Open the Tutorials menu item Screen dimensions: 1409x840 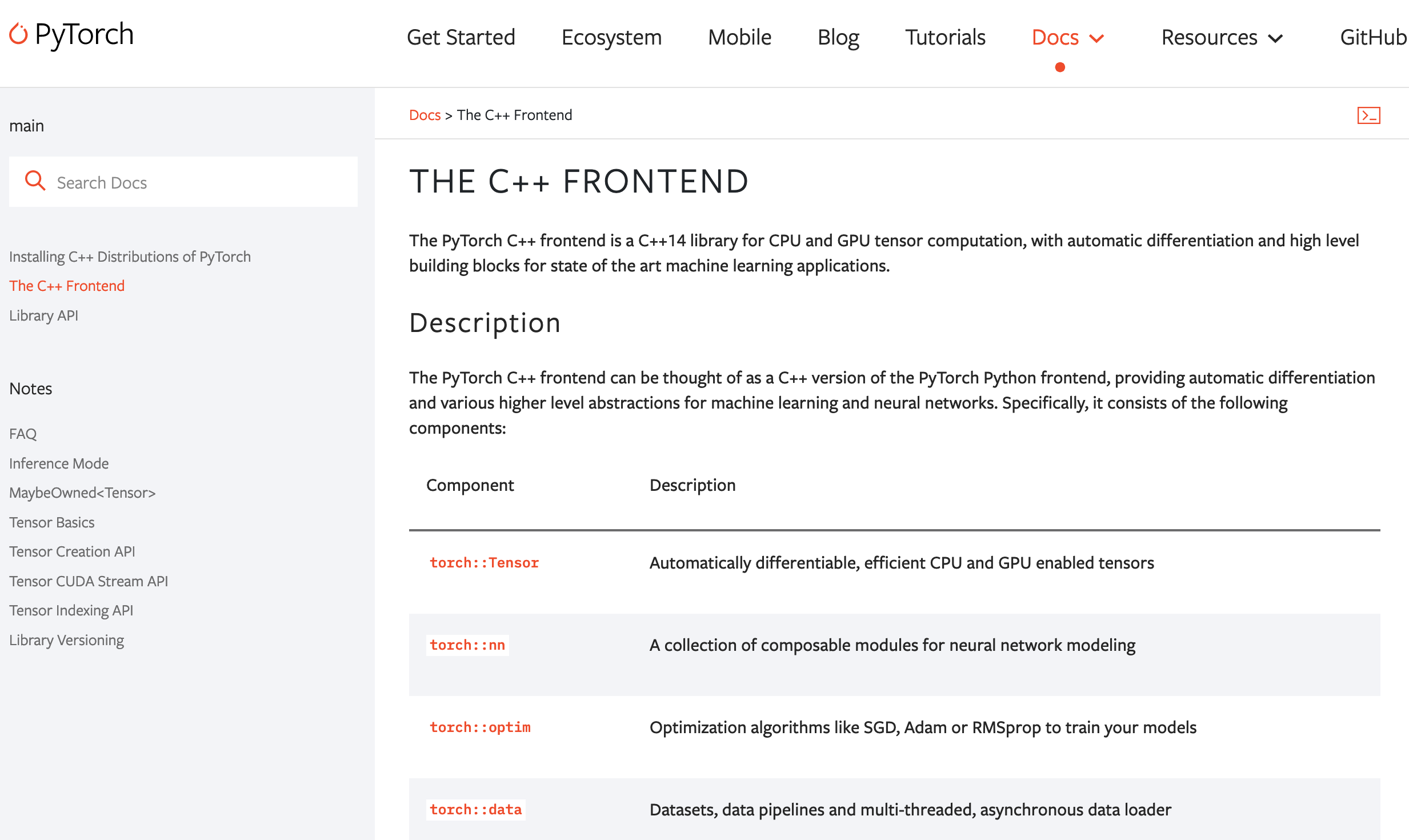point(945,37)
